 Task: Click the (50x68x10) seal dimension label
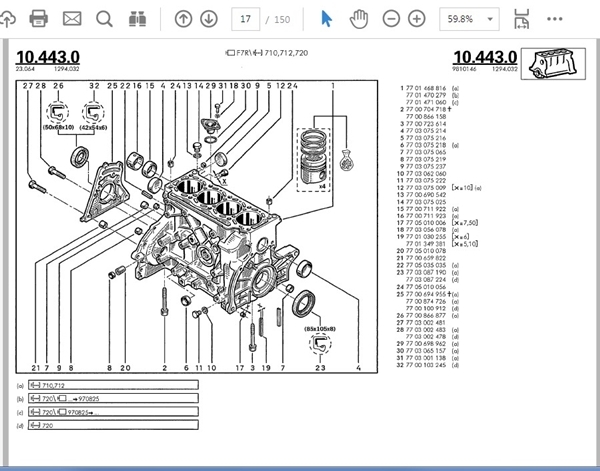[x=58, y=127]
